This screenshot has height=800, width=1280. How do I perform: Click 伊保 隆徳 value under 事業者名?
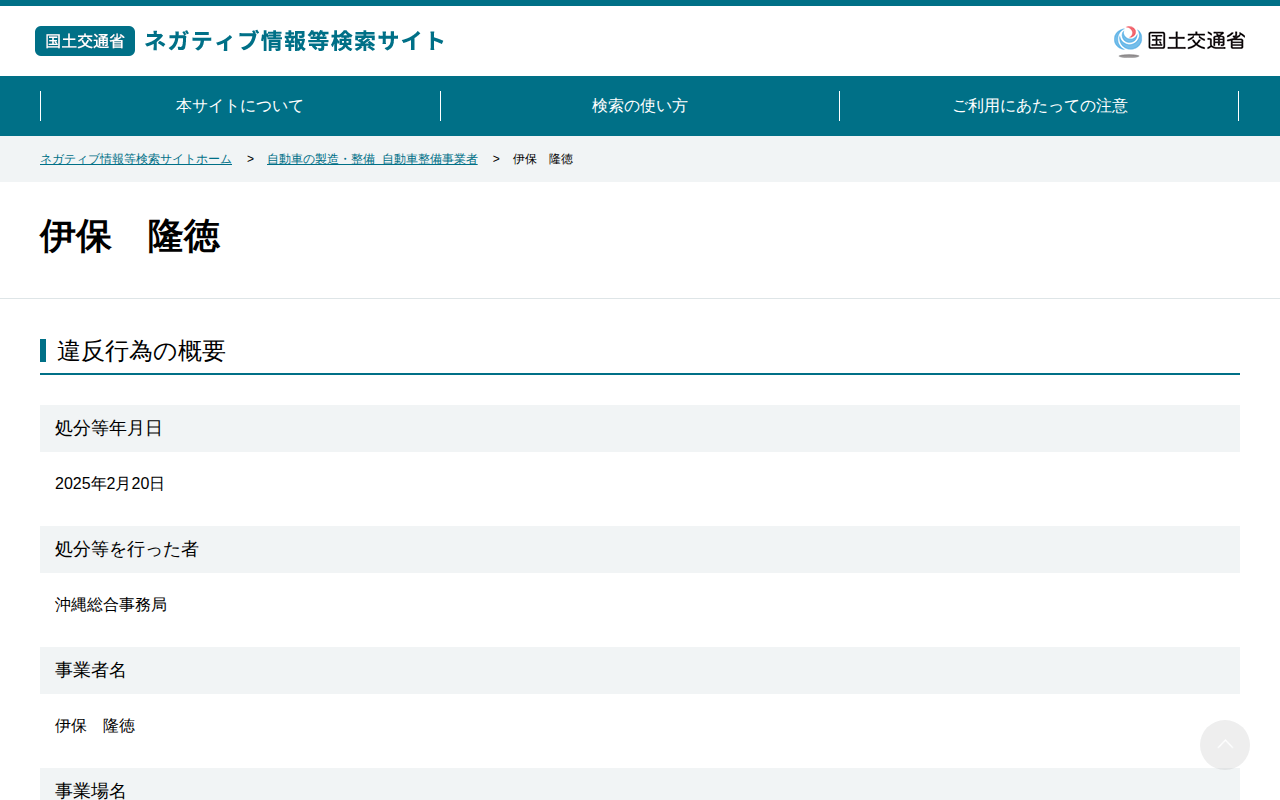click(x=95, y=726)
